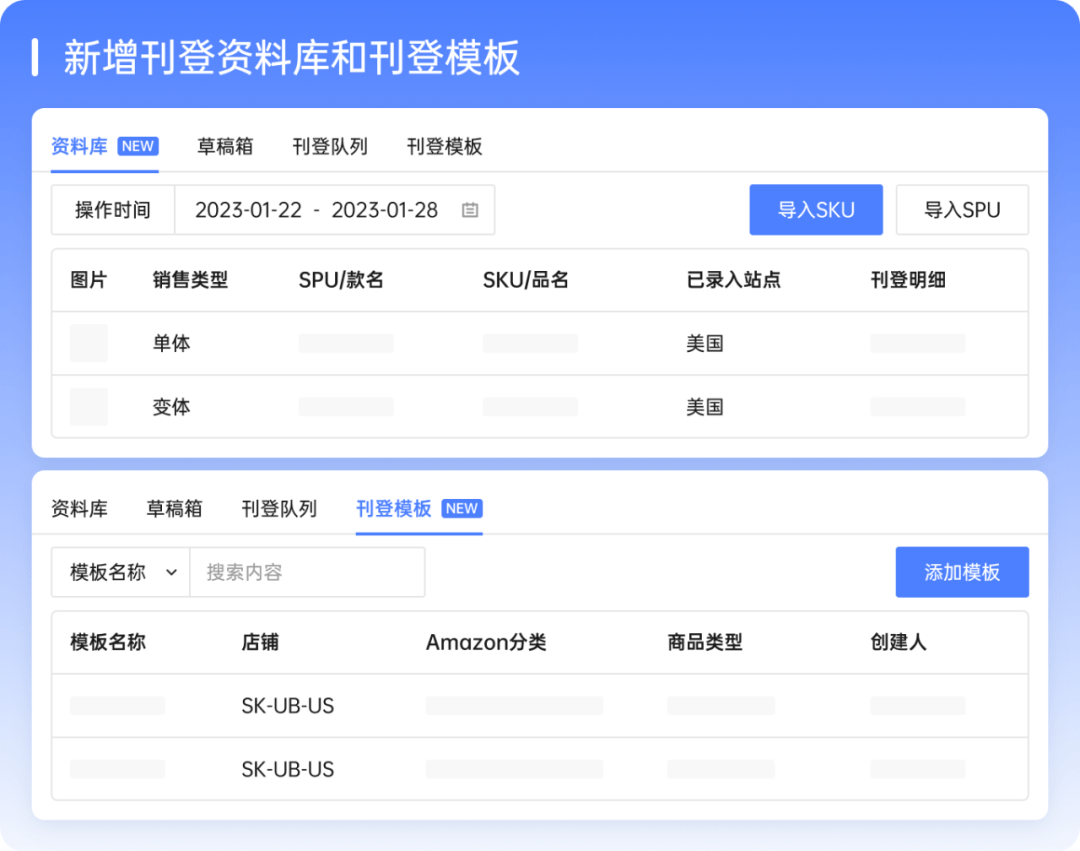The width and height of the screenshot is (1080, 851).
Task: Click the 销售类型 column header
Action: pyautogui.click(x=191, y=281)
